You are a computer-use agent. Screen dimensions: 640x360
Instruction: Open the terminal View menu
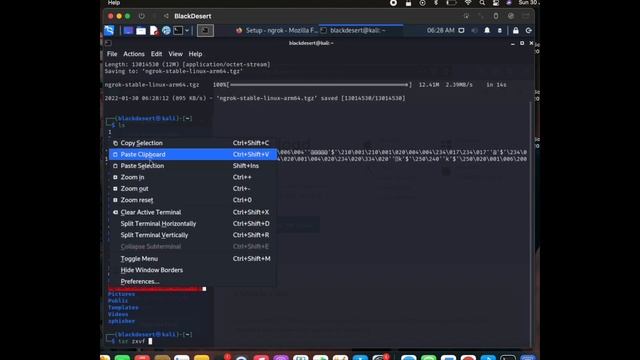[x=176, y=54]
